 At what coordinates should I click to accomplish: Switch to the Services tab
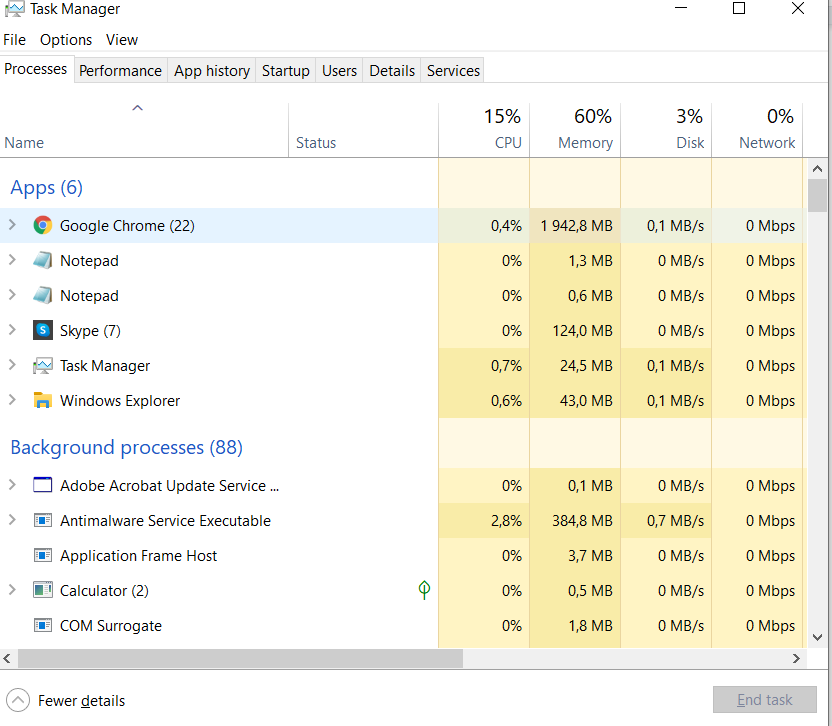click(453, 71)
